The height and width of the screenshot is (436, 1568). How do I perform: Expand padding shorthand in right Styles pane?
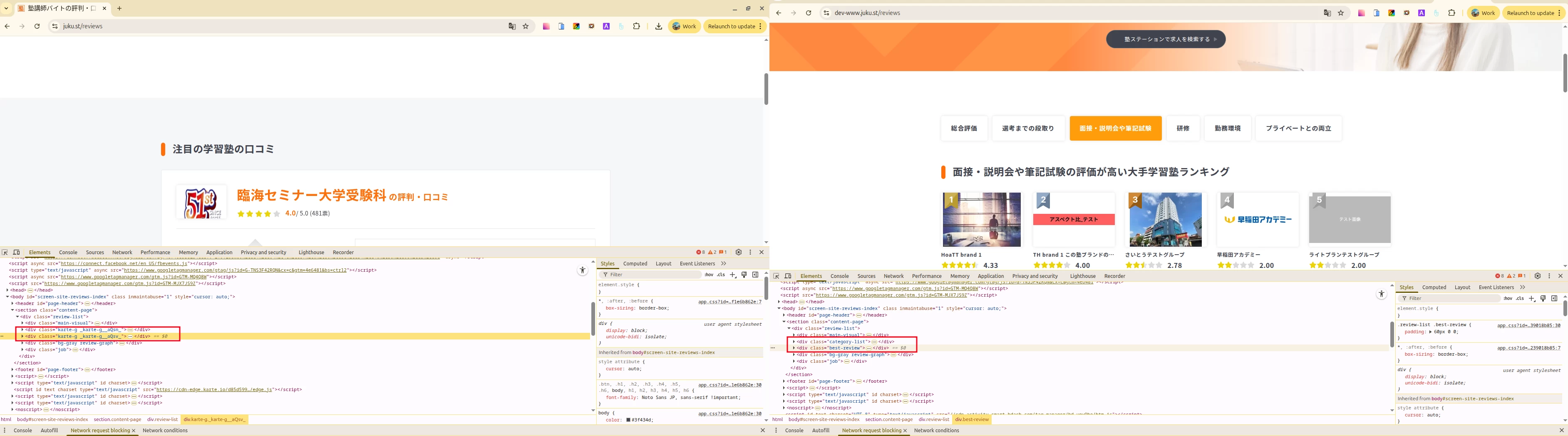1430,332
